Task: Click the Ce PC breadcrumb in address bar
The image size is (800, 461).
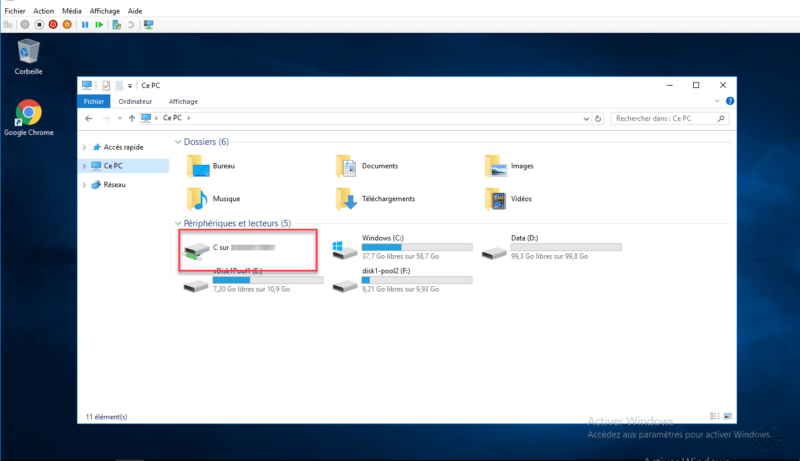Action: click(172, 118)
